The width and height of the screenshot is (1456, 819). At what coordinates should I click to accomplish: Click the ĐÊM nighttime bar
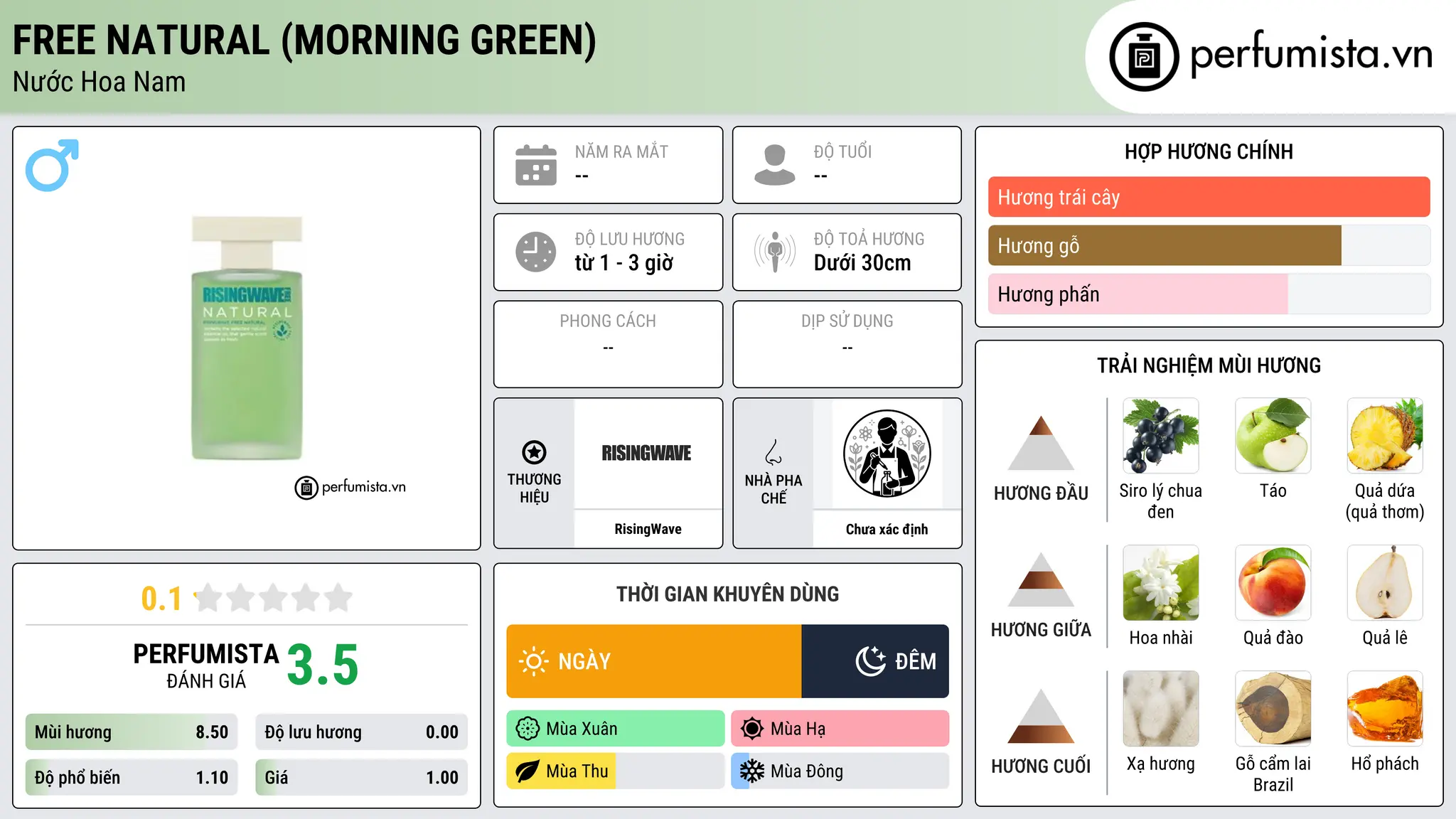[x=875, y=661]
